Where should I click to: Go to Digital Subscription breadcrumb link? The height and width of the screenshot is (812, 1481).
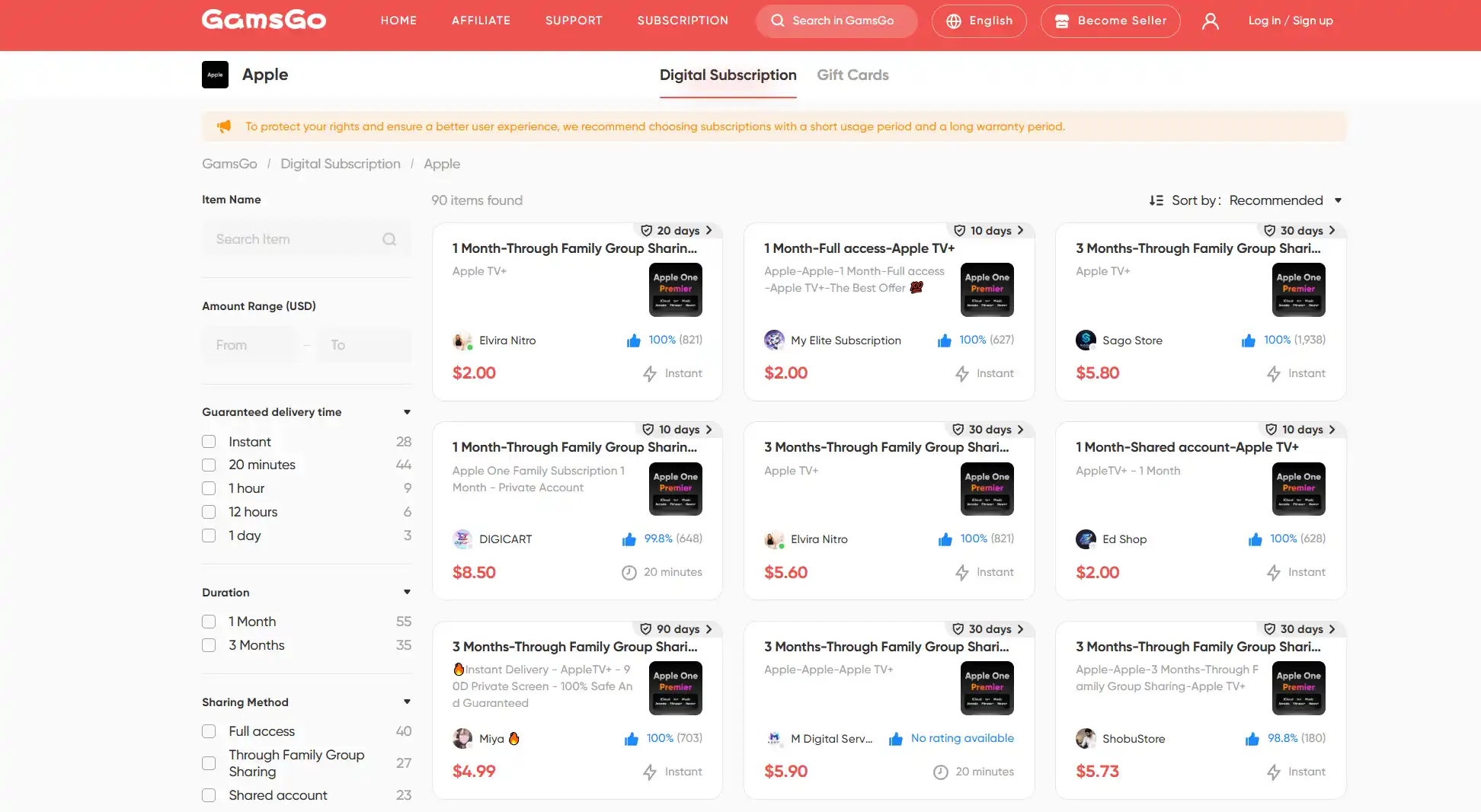tap(340, 164)
